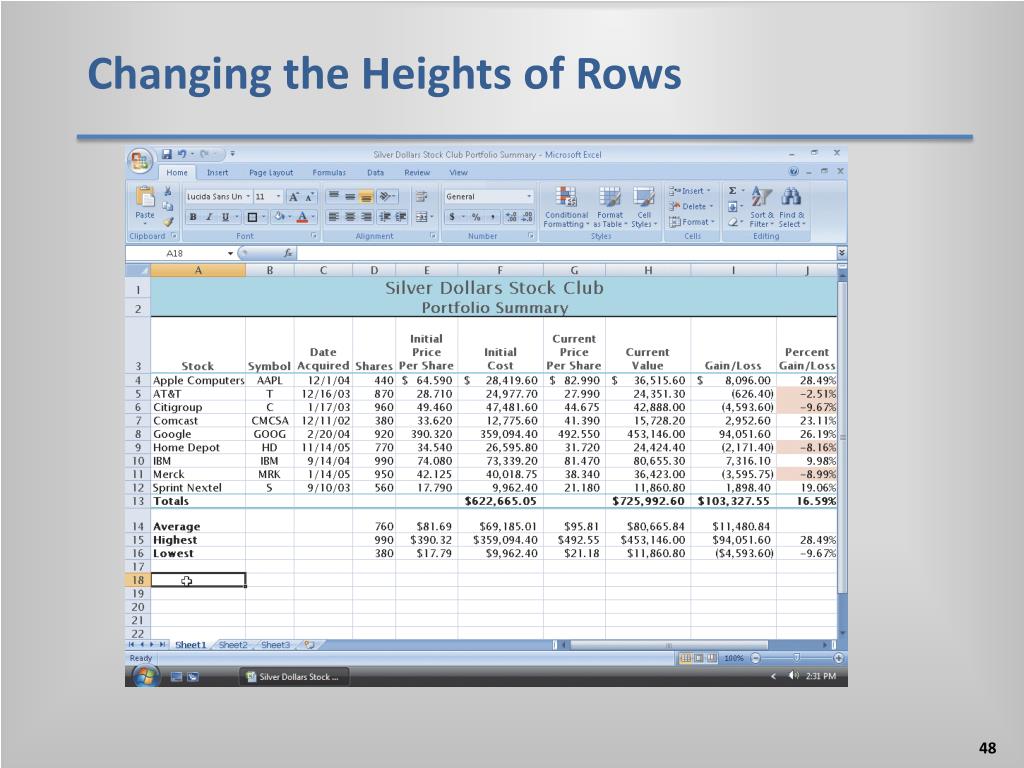Apply Percent Style number format
1024x768 pixels.
pyautogui.click(x=476, y=217)
